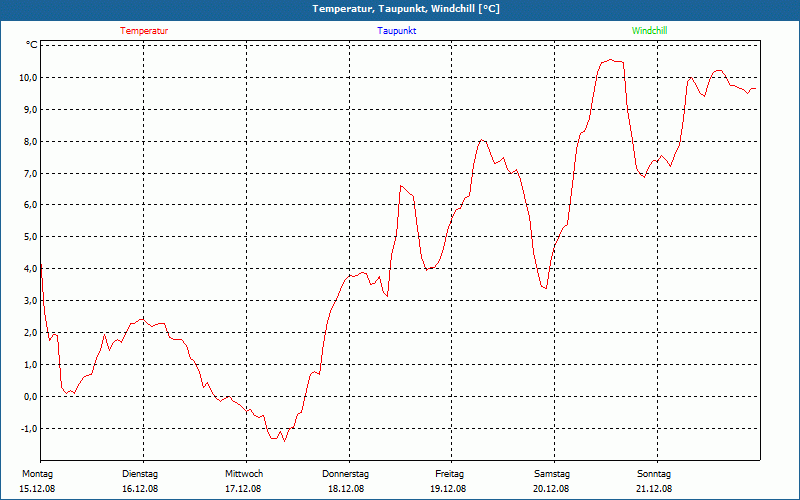
Task: Select the 4,0 y-axis value
Action: [31, 268]
